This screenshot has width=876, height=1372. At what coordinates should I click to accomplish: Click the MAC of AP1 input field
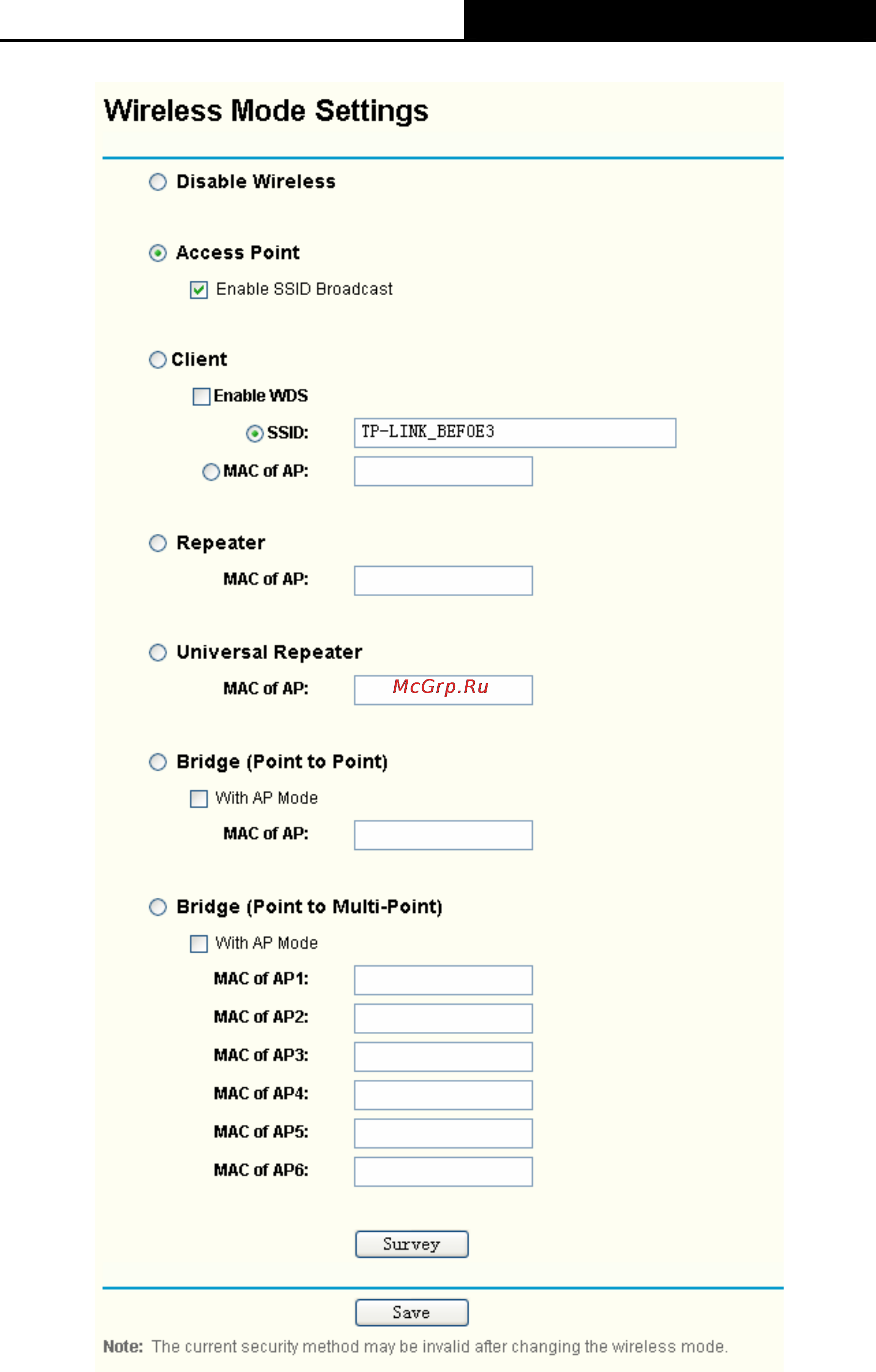(443, 980)
